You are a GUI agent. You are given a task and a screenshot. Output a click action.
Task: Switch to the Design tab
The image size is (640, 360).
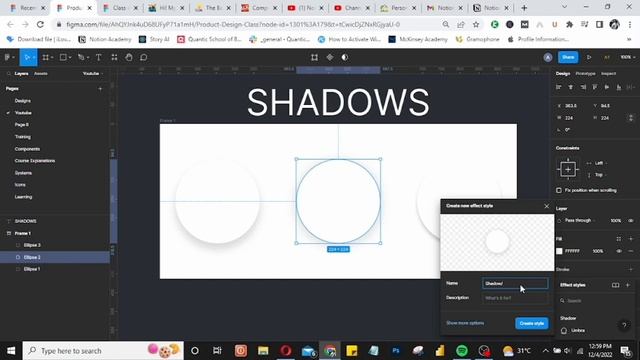click(563, 73)
